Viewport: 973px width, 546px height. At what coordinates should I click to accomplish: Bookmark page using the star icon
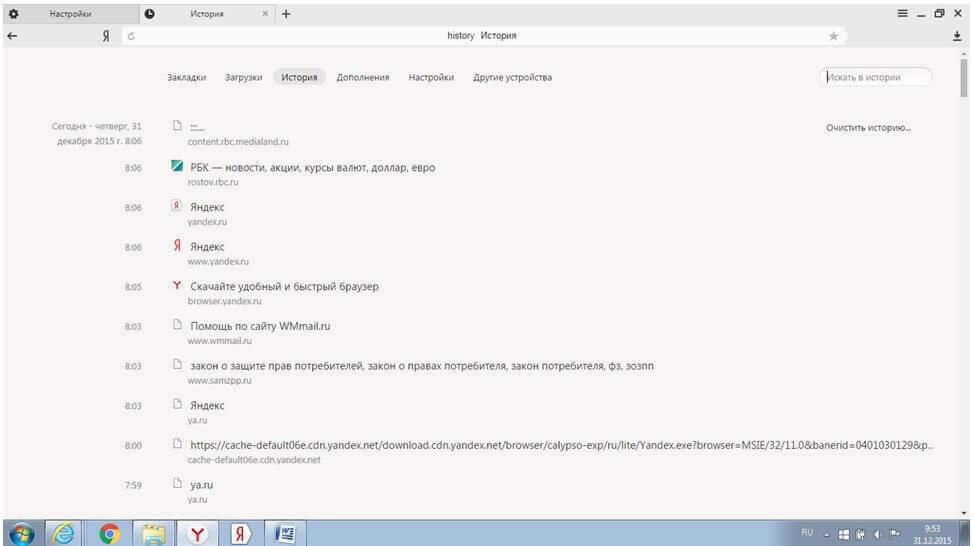(833, 36)
